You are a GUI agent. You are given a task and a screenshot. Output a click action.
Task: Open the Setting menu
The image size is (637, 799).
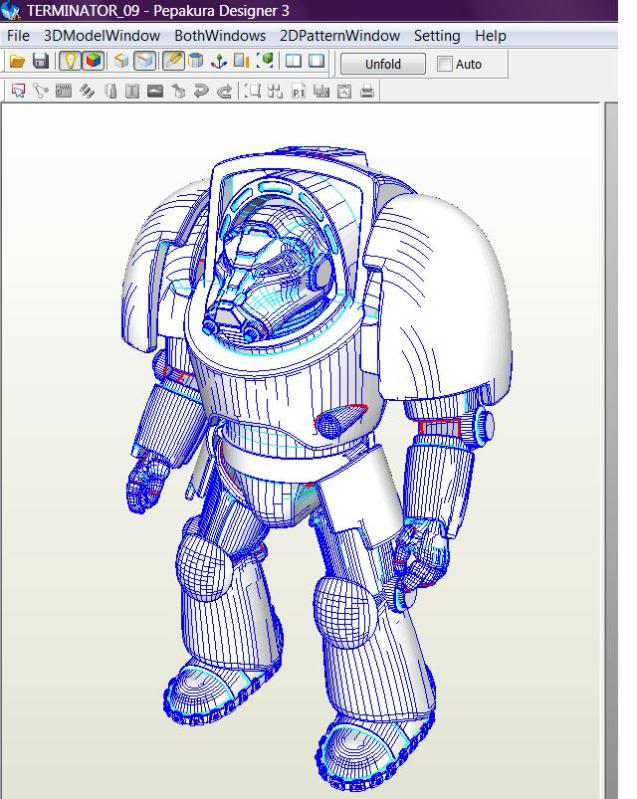(x=437, y=36)
